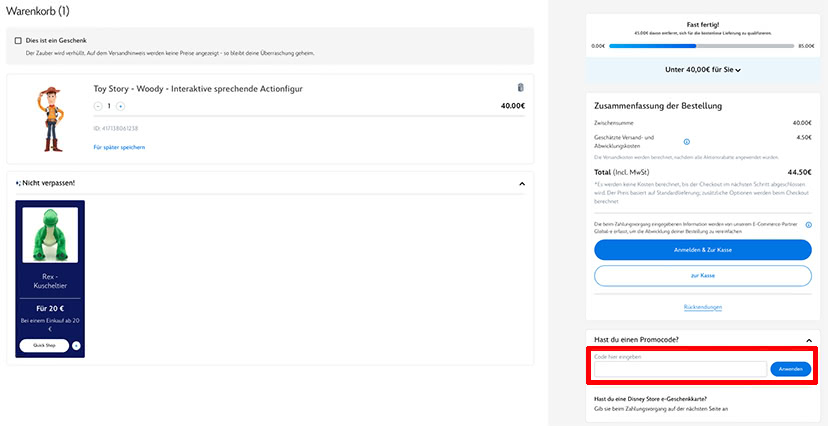Screen dimensions: 828x426
Task: Open the Toy Story Woody product title
Action: 198,89
